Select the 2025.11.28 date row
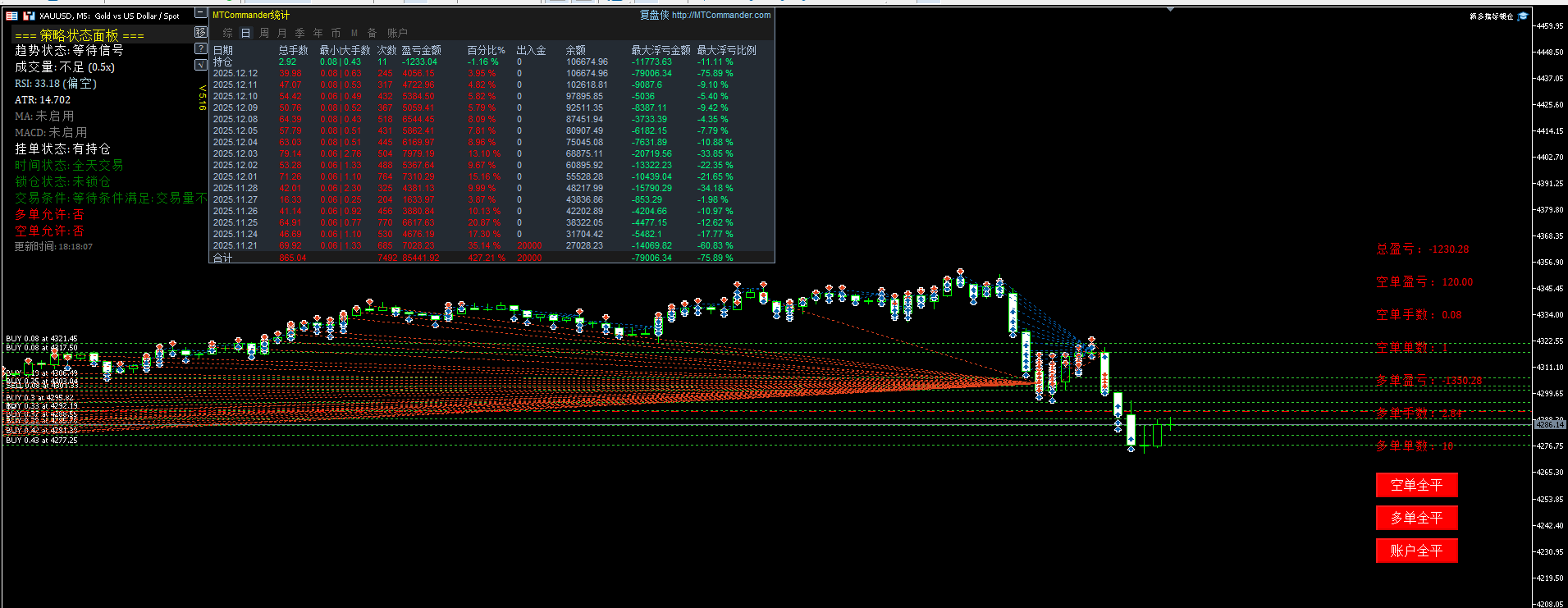 235,188
